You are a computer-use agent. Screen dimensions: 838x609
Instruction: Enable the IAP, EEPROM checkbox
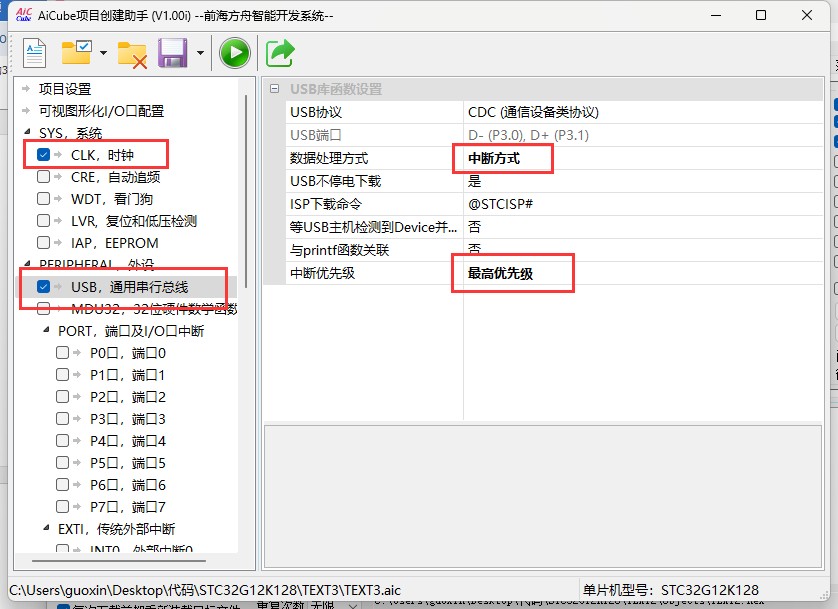click(x=43, y=243)
